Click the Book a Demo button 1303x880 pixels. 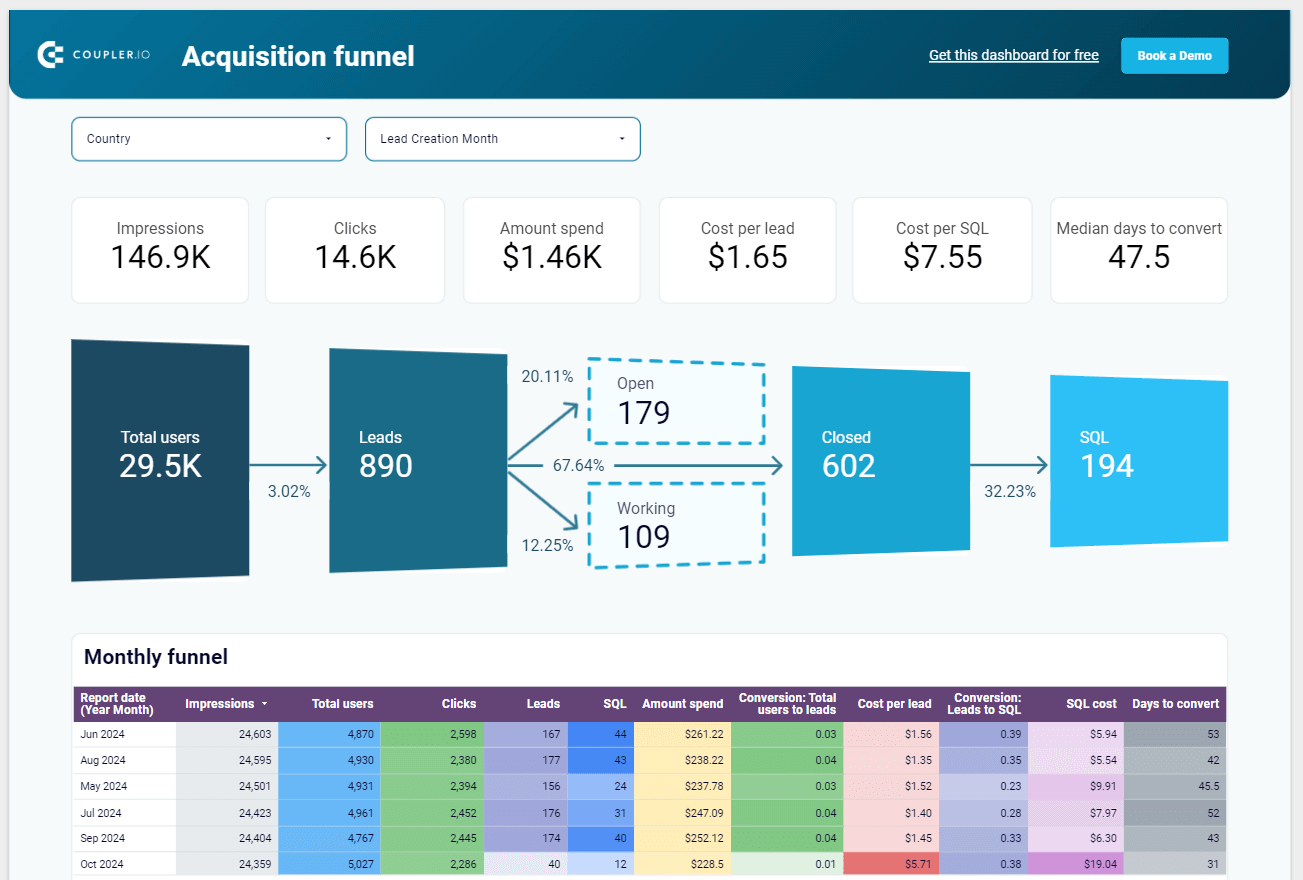coord(1174,56)
